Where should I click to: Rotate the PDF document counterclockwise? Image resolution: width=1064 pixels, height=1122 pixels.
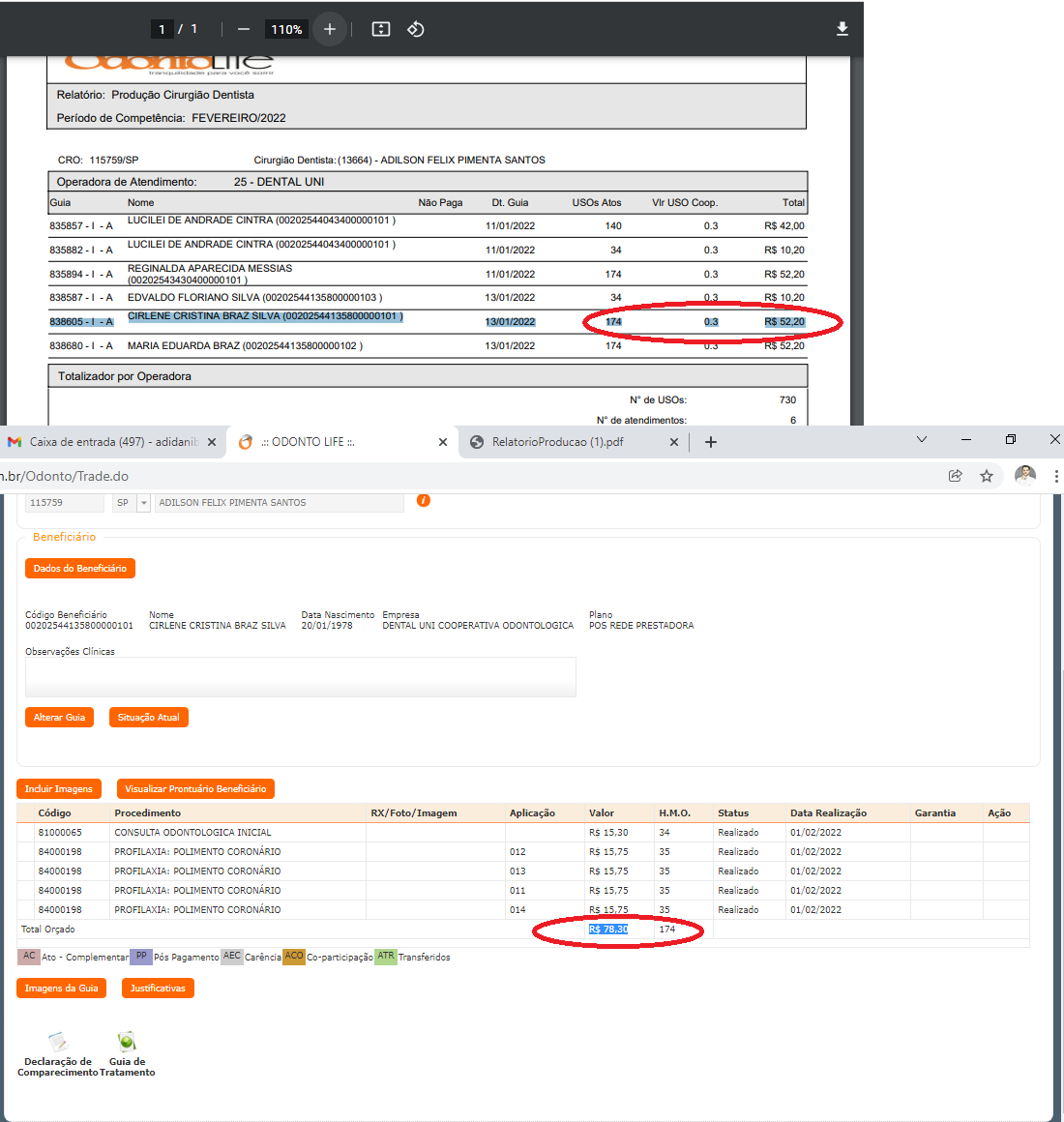click(x=416, y=29)
